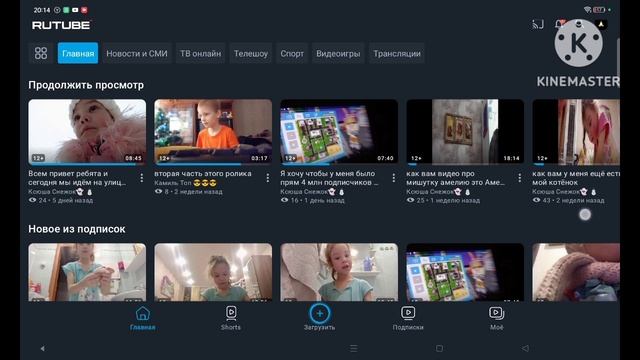Tap '16 • 1 день назад' view count

click(313, 200)
